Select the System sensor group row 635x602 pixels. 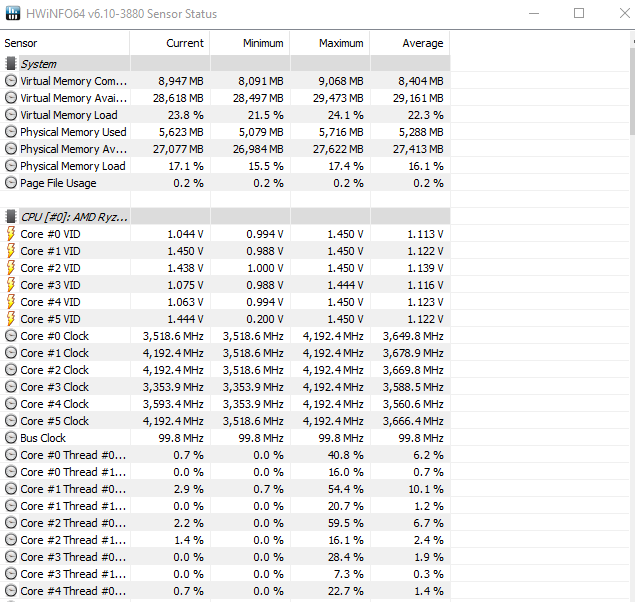[x=225, y=64]
